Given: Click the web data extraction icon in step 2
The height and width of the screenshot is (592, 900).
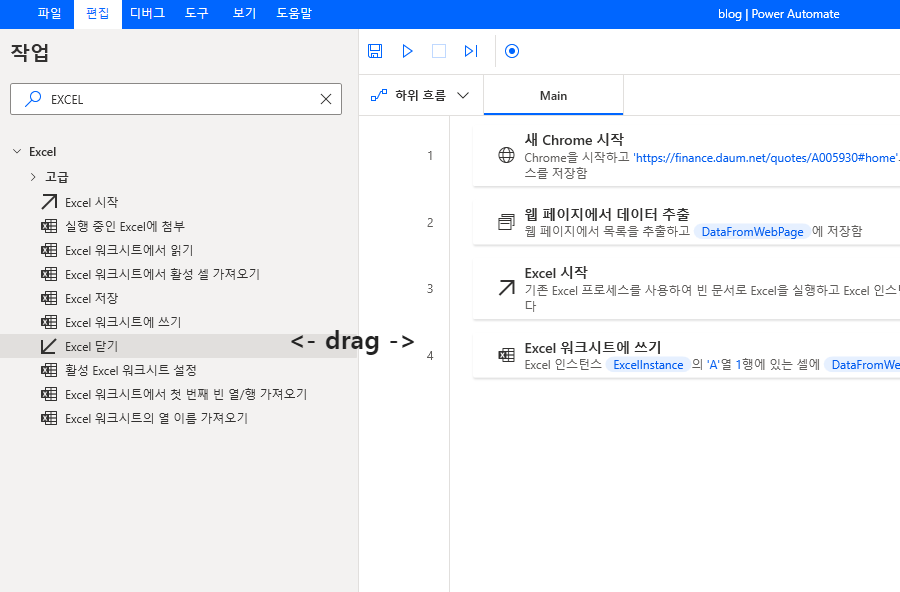Looking at the screenshot, I should tap(506, 222).
